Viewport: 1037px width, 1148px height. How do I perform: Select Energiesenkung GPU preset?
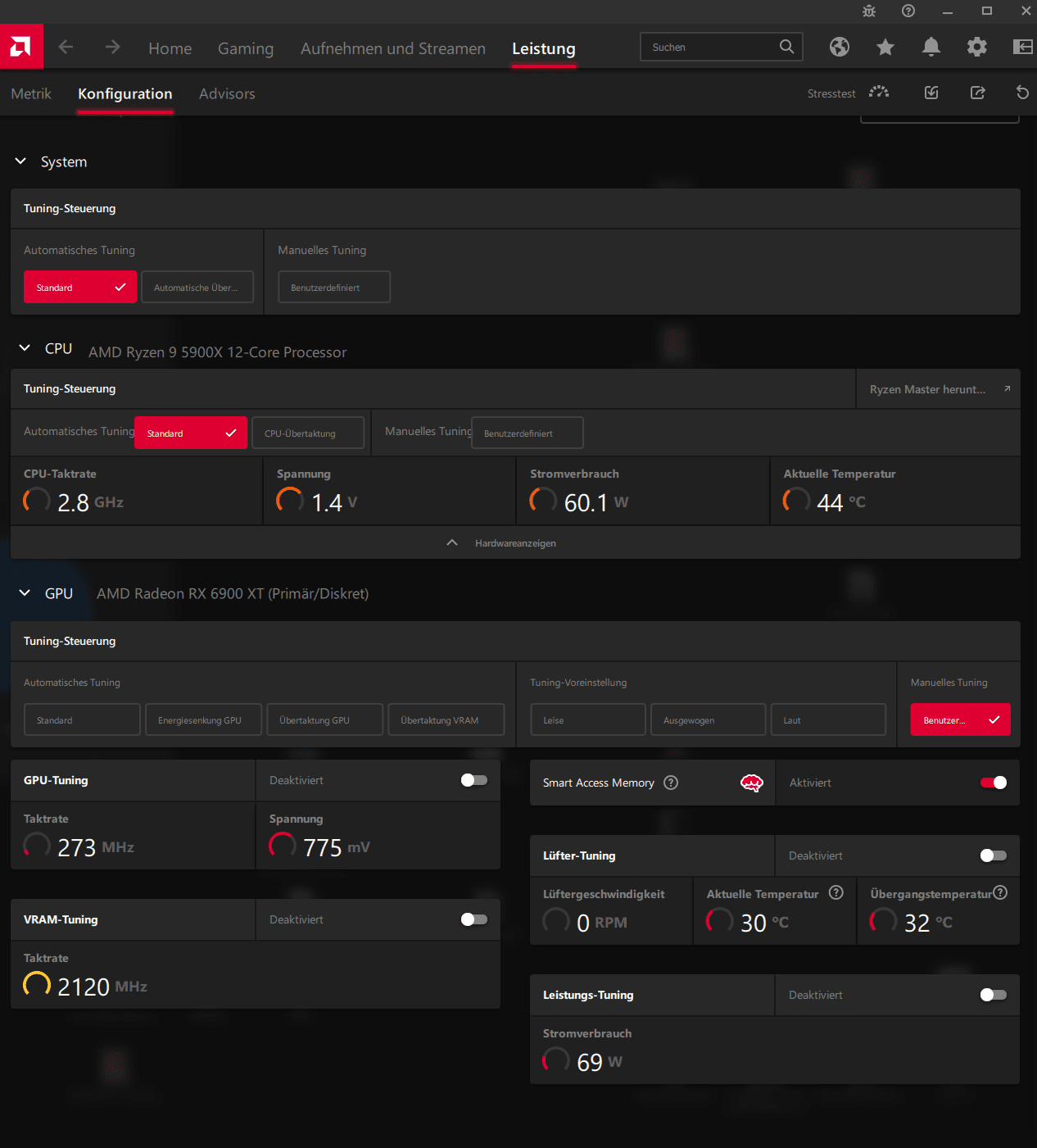pyautogui.click(x=204, y=720)
